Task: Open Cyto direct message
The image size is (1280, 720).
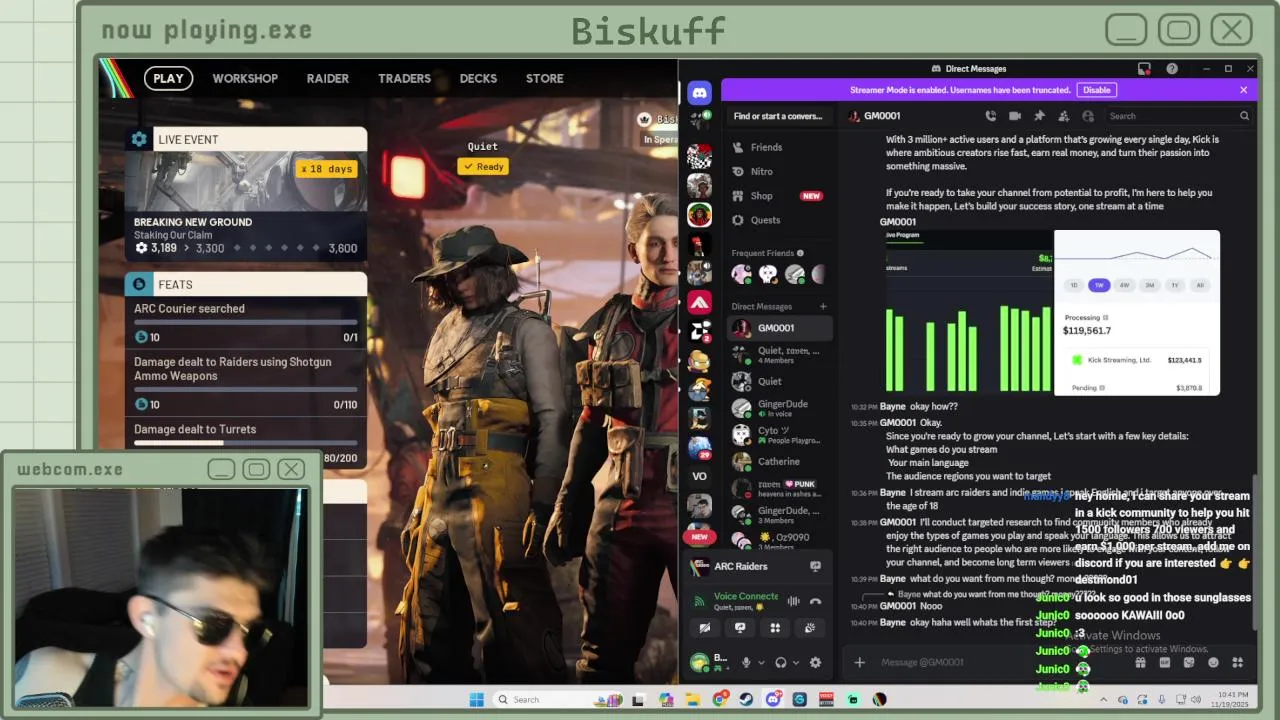Action: 779,435
